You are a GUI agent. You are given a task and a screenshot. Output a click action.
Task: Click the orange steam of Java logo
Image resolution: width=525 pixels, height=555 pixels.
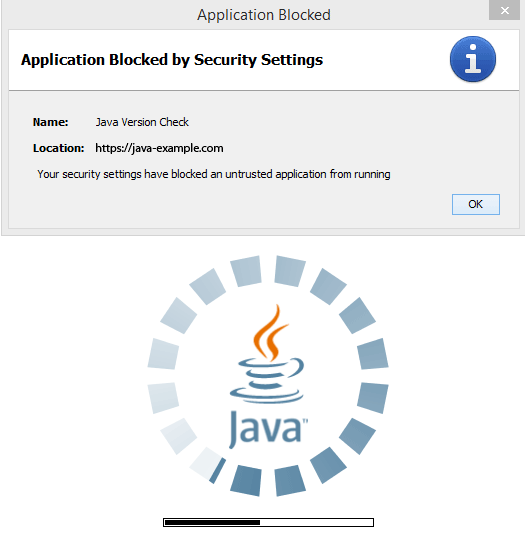pos(270,332)
